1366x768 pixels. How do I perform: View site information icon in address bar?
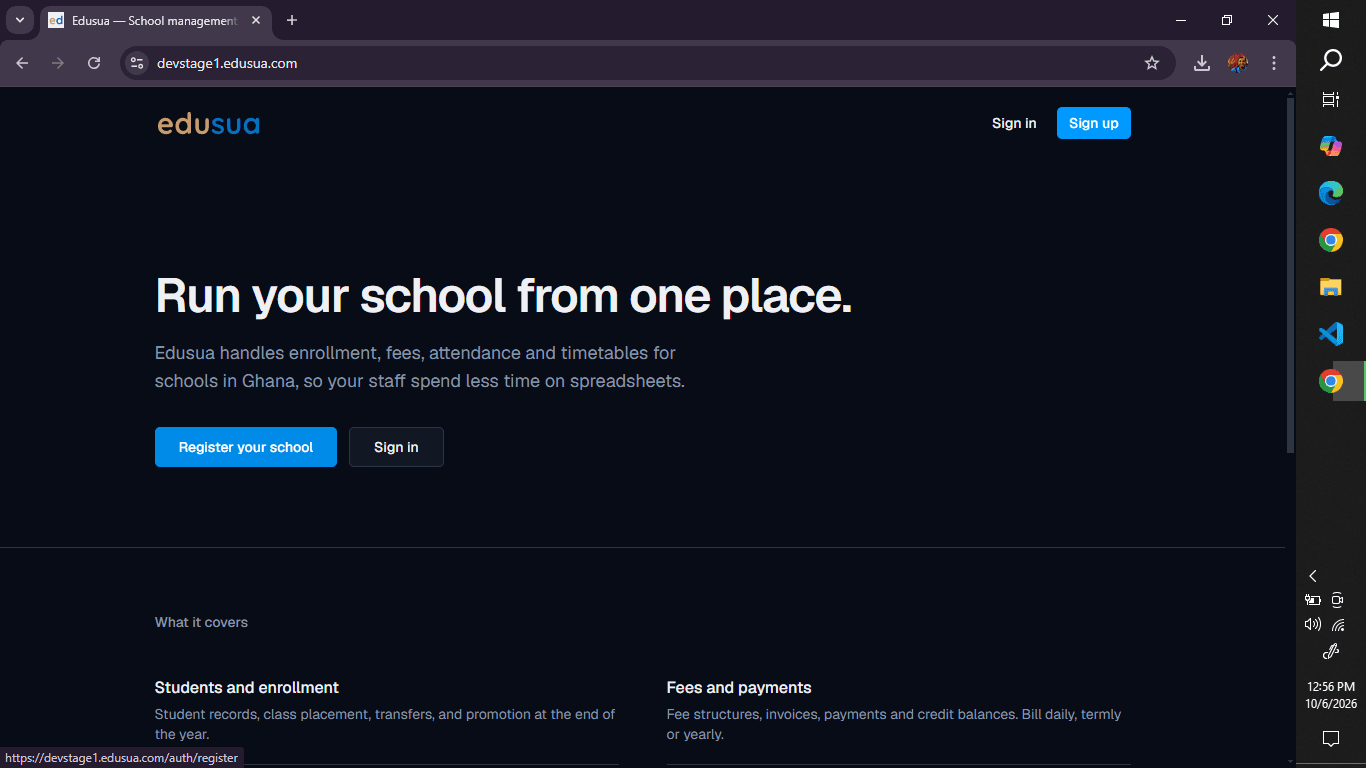pos(138,63)
